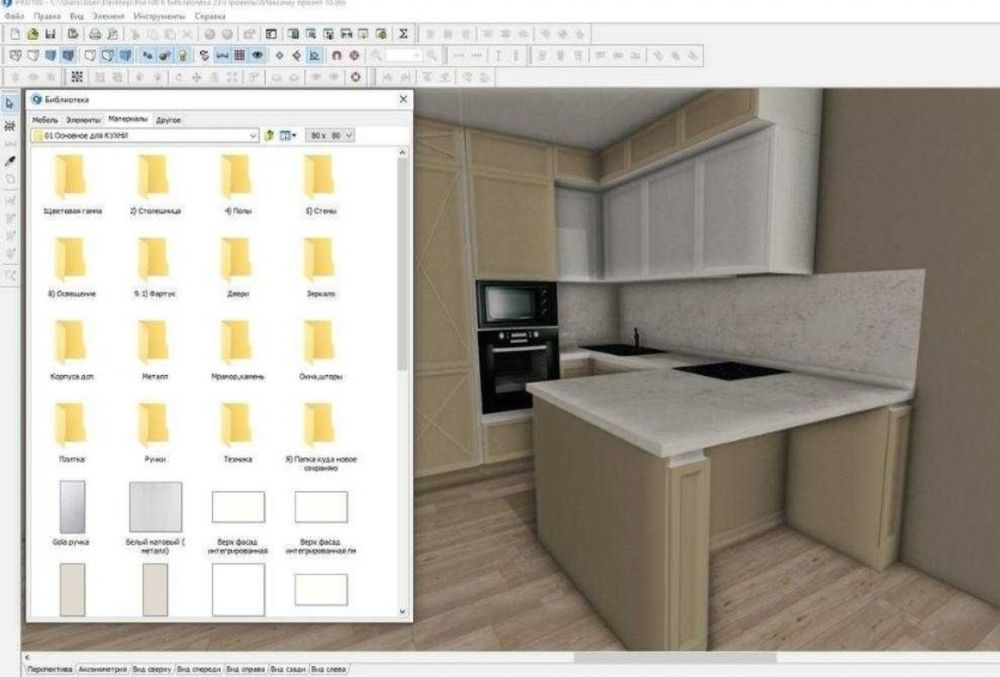Viewport: 1000px width, 677px height.
Task: Click the light bulb lighting icon
Action: click(183, 55)
